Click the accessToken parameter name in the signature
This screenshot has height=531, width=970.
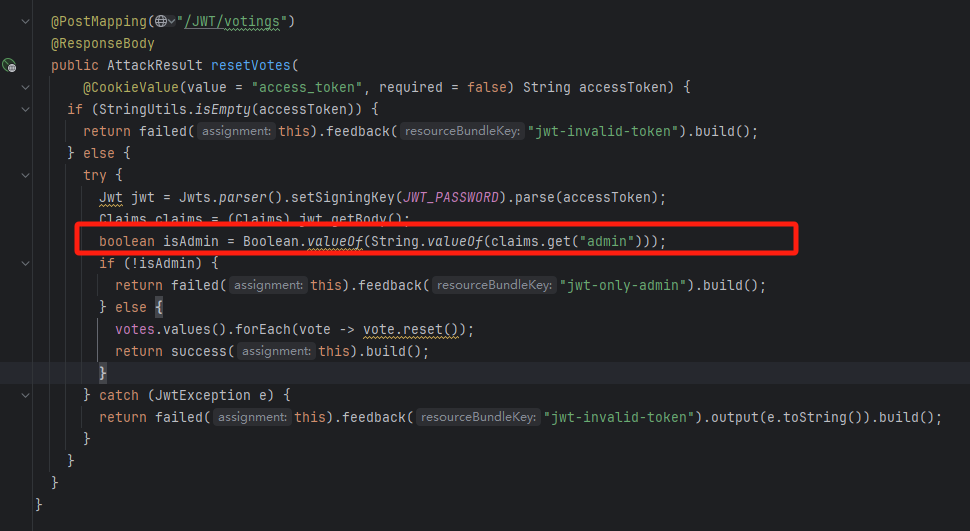[622, 87]
